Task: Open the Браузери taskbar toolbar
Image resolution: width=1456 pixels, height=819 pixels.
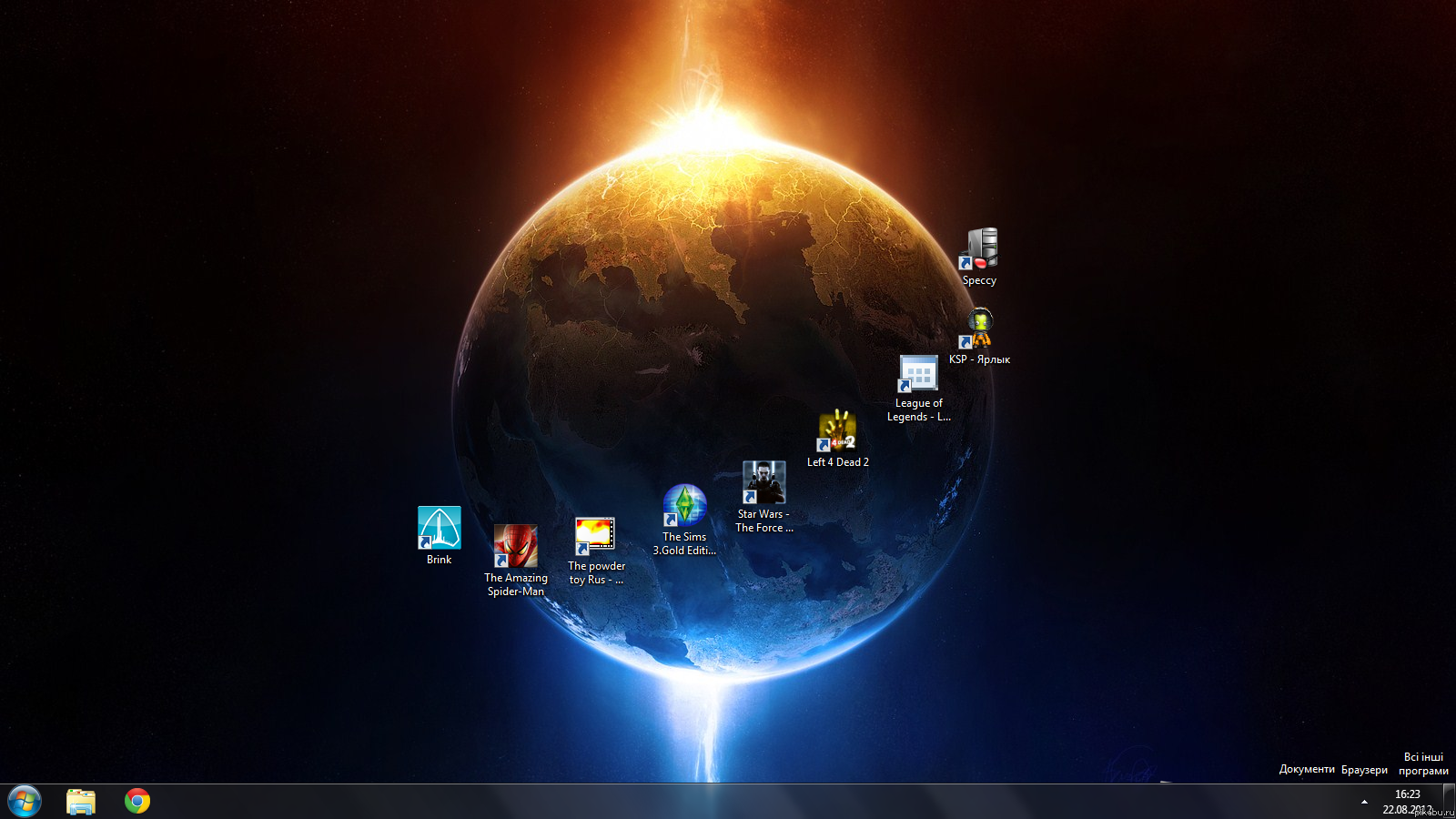Action: pyautogui.click(x=1364, y=770)
